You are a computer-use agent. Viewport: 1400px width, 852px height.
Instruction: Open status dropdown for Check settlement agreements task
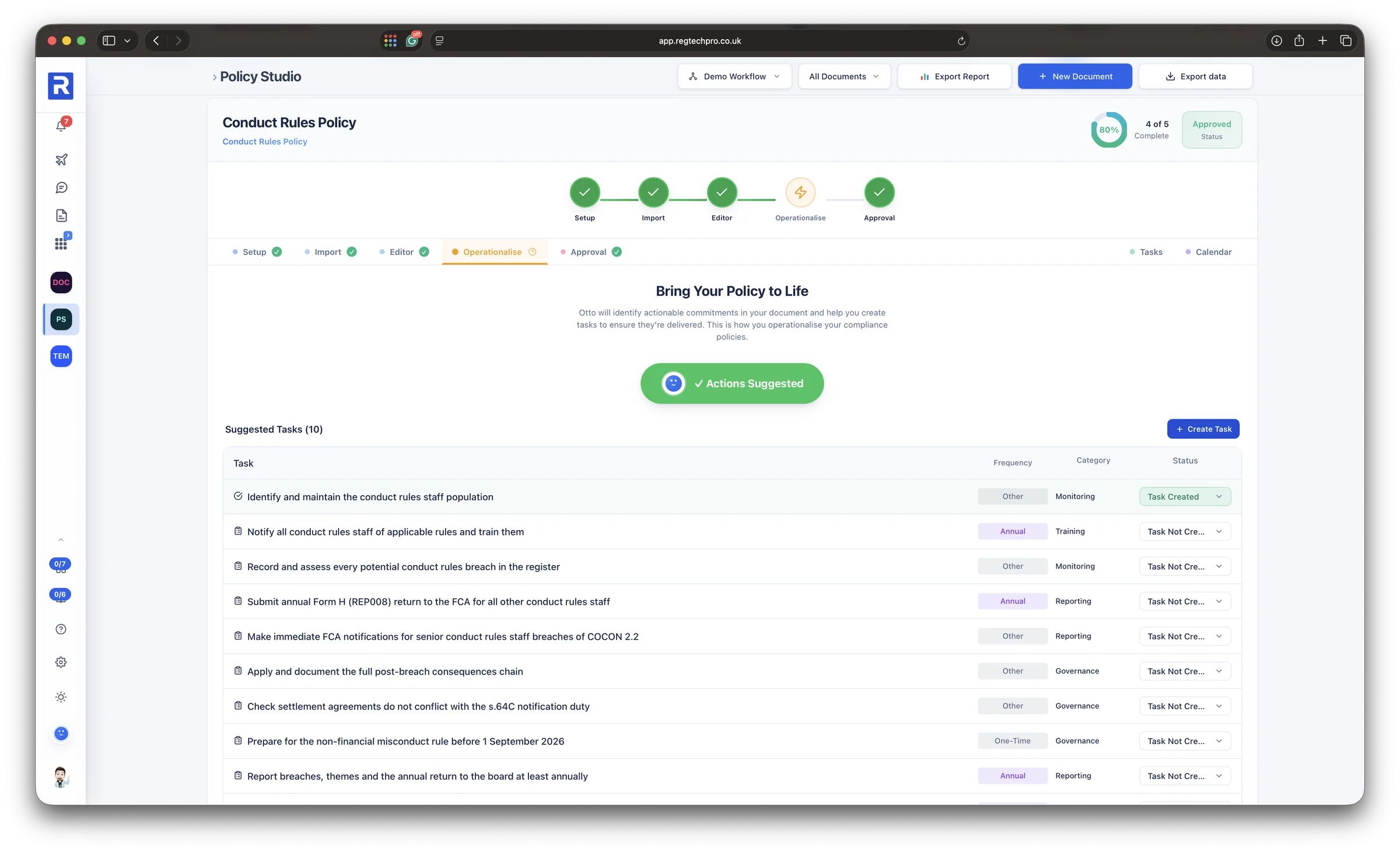1185,706
